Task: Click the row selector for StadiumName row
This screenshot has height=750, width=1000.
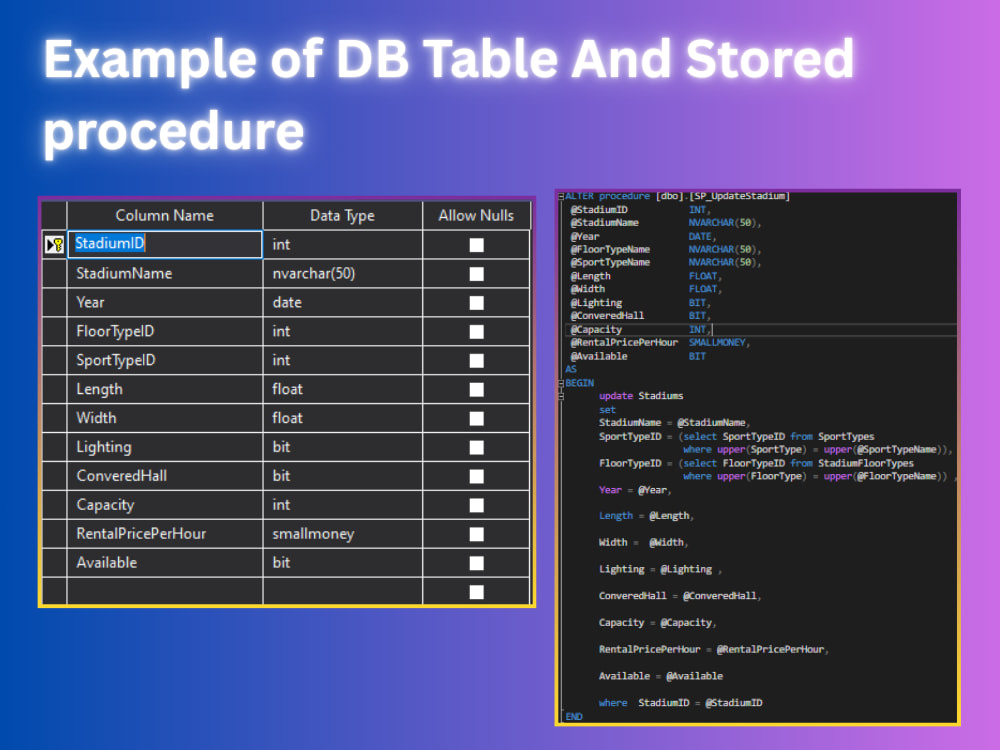Action: coord(55,274)
